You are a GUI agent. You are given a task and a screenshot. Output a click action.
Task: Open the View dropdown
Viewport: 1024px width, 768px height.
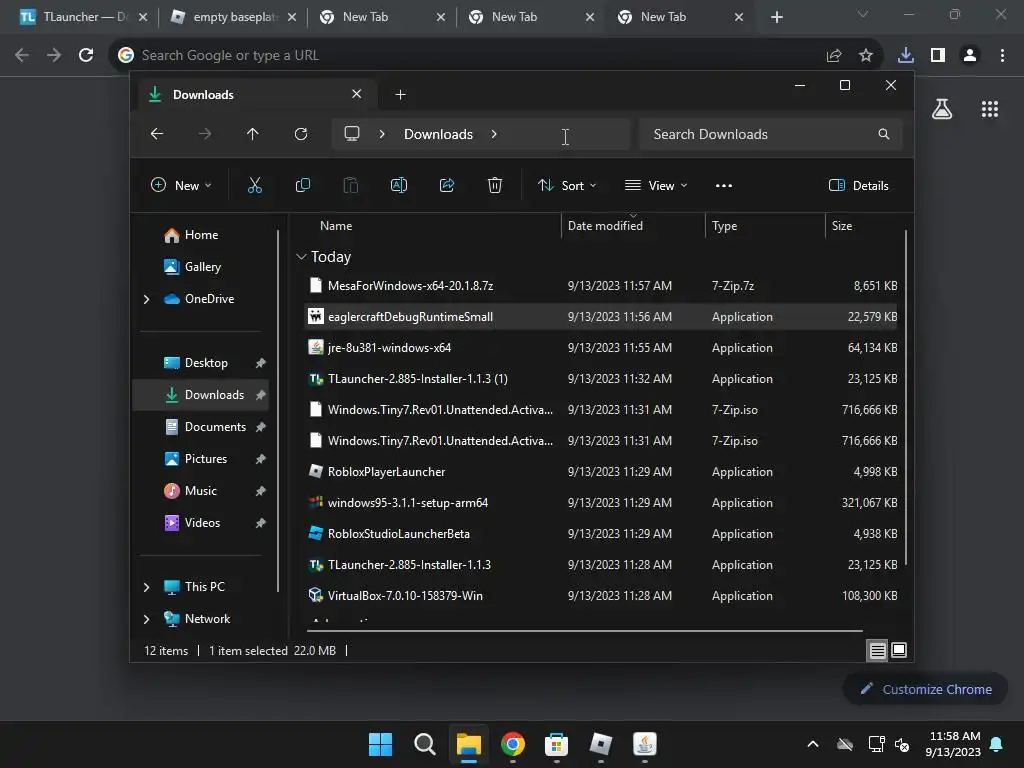[x=656, y=185]
